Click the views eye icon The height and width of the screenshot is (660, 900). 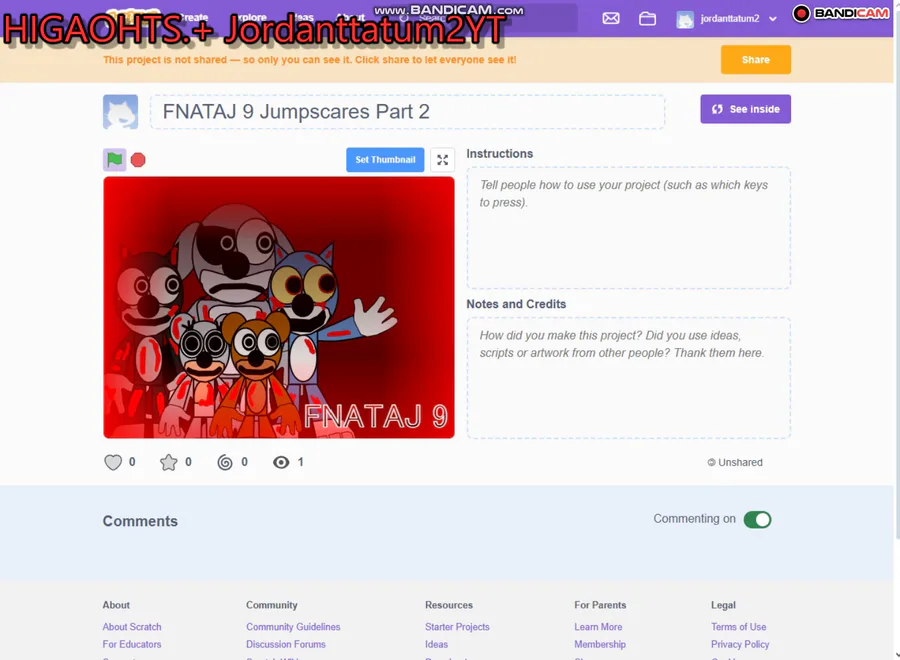tap(281, 462)
